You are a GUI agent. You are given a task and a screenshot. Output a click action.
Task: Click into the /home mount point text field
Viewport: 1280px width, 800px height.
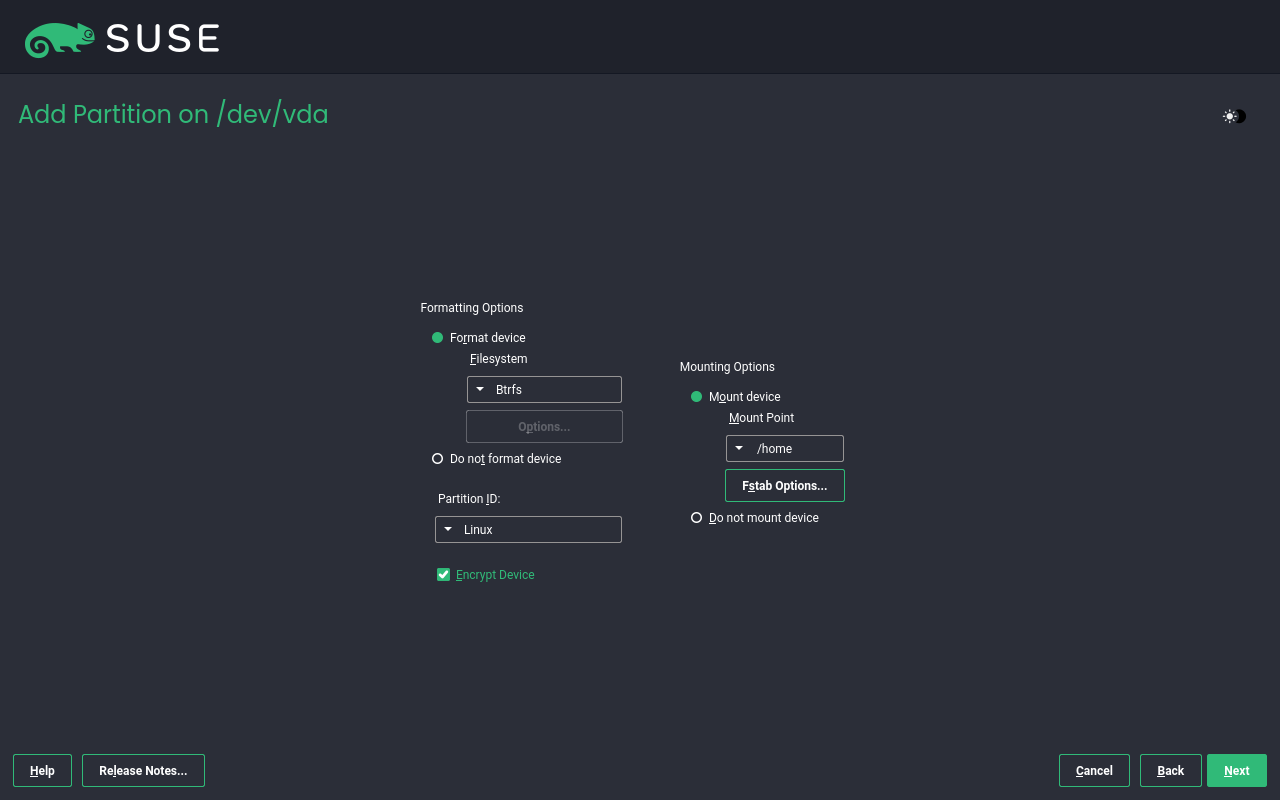[796, 449]
